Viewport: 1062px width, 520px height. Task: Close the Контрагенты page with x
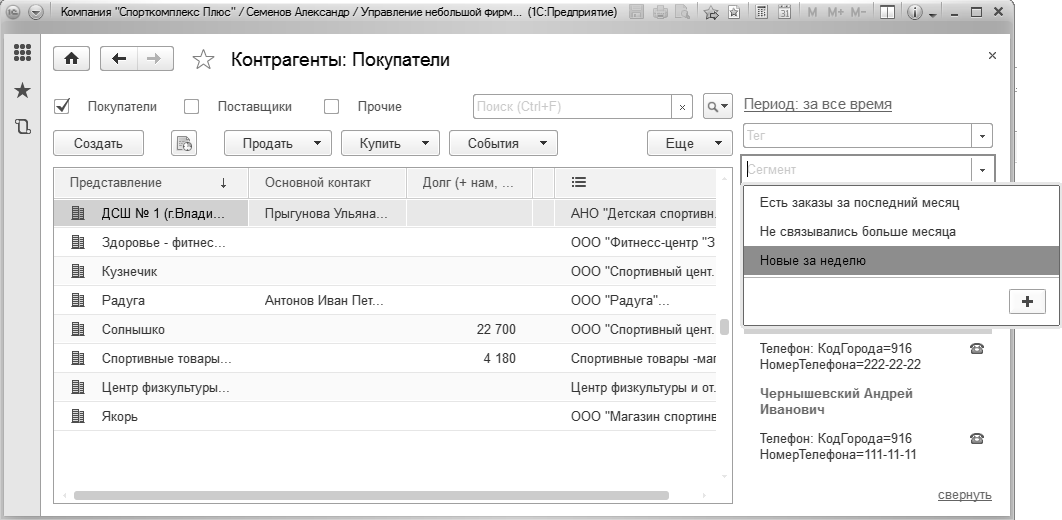coord(992,56)
